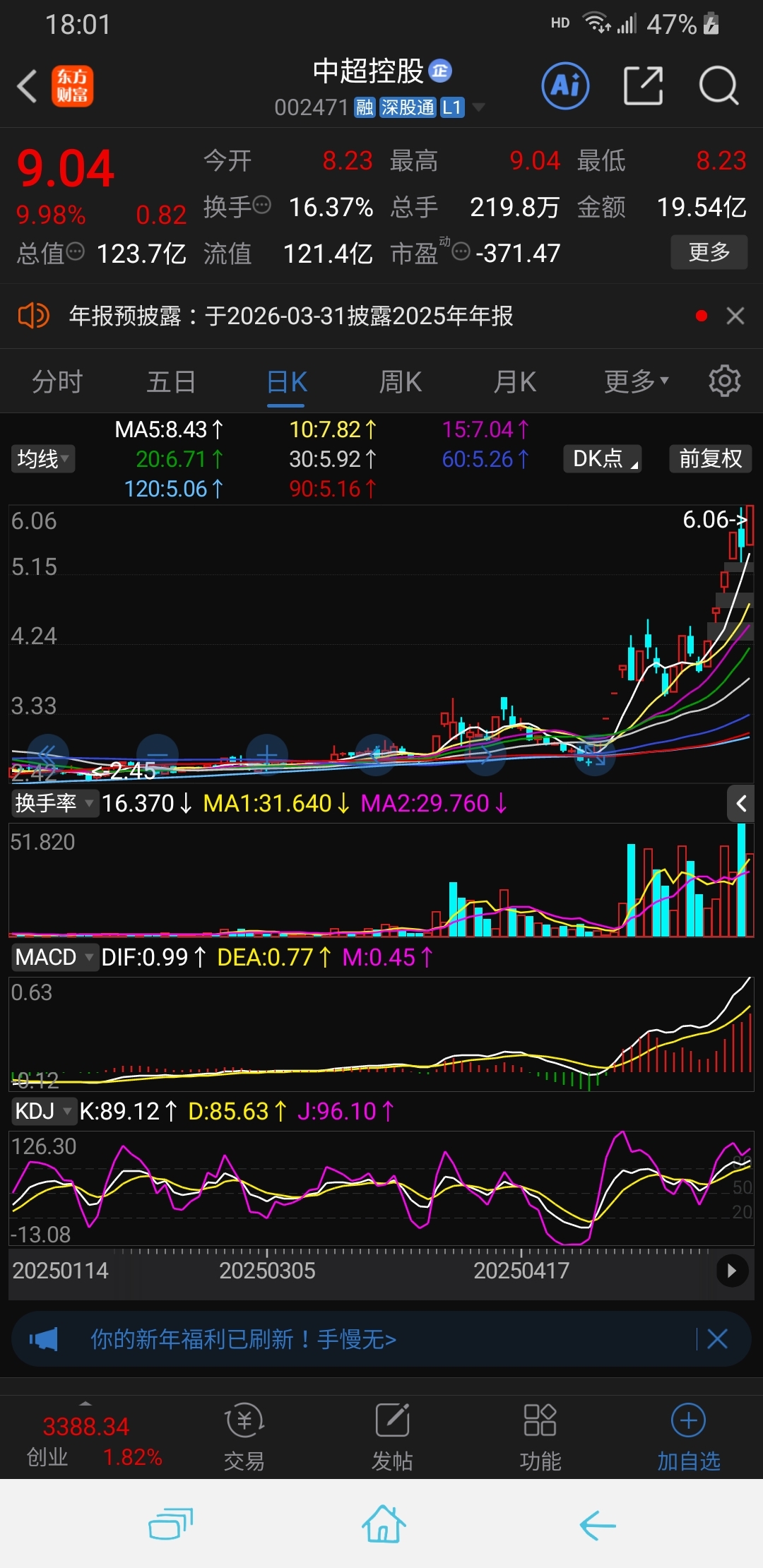Tap the turnover rate bar chart
Viewport: 763px width, 1568px height.
381,881
